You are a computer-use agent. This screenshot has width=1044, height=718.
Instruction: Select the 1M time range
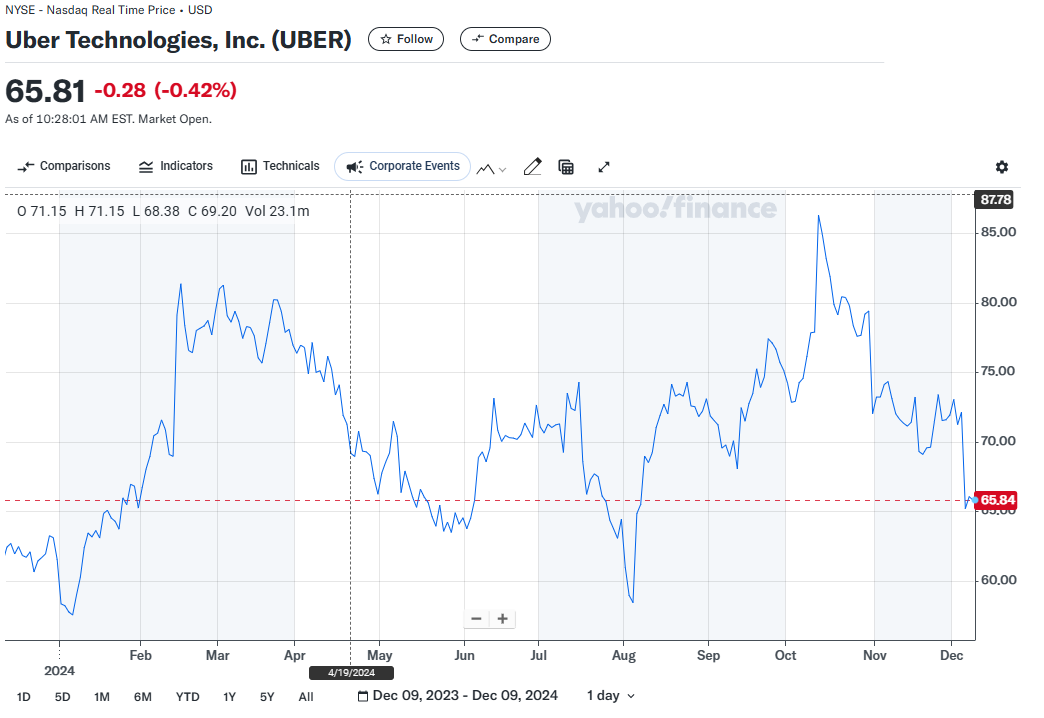point(102,697)
